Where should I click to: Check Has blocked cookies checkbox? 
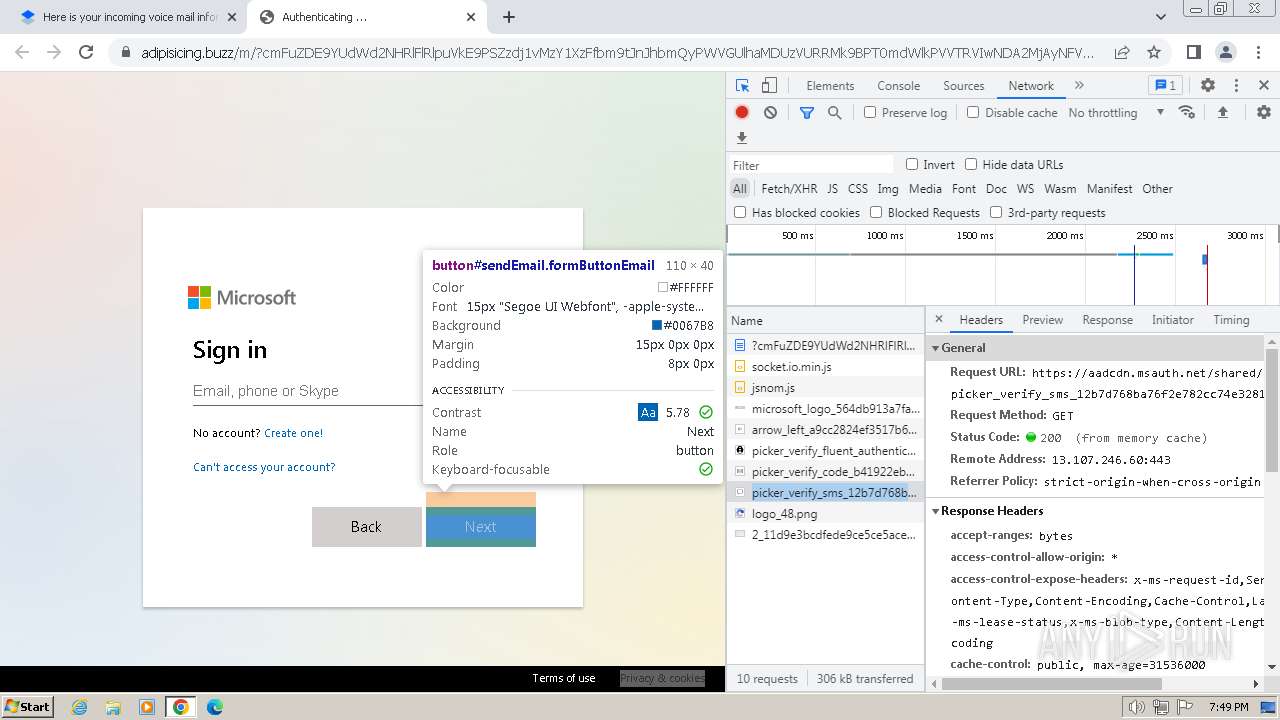click(x=740, y=212)
